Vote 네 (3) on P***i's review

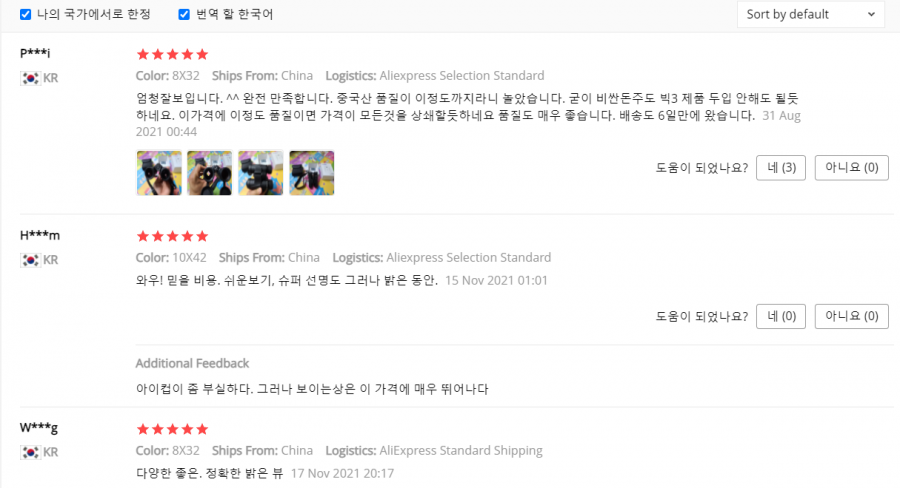(781, 168)
